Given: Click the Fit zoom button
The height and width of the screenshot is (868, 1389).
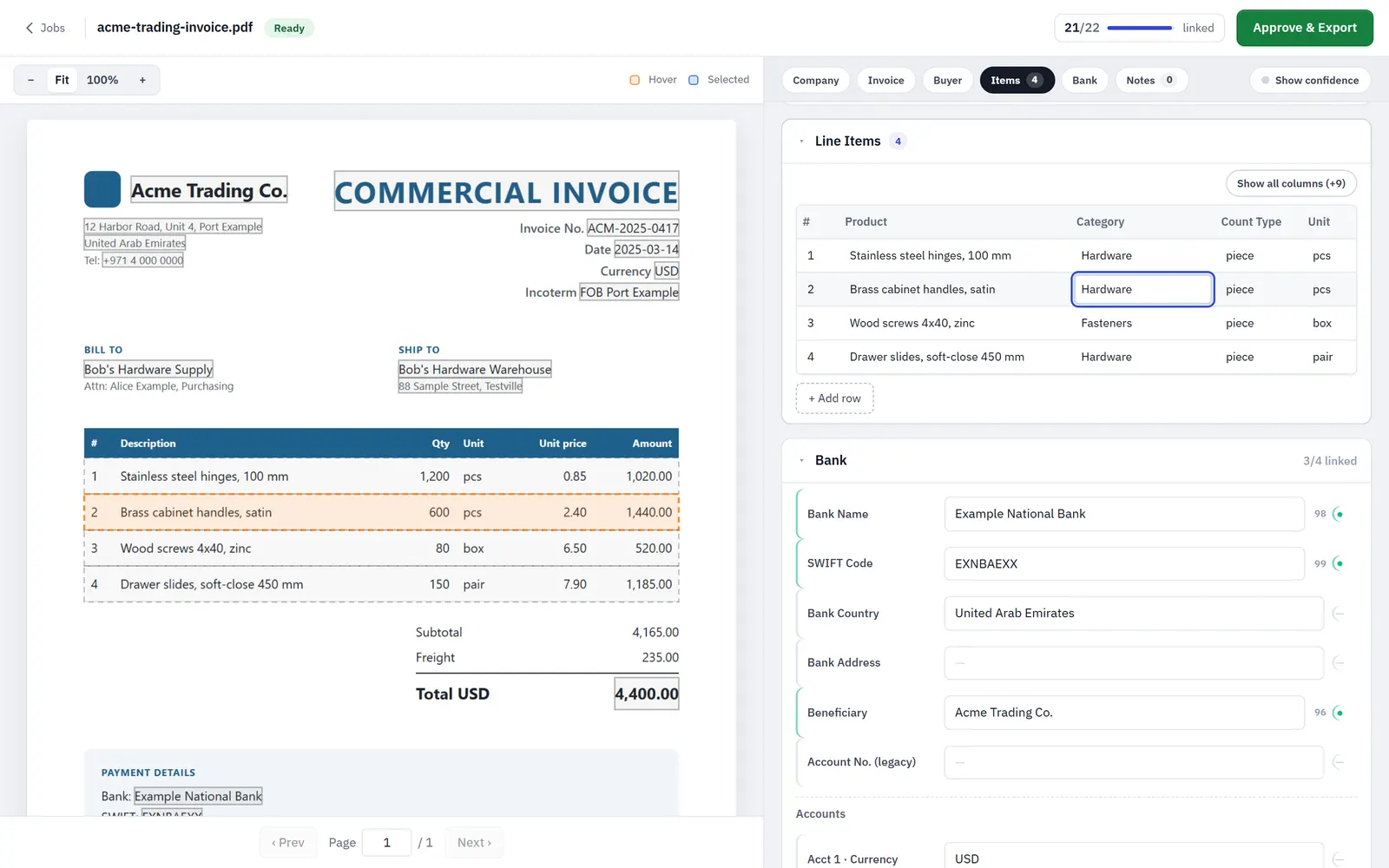Looking at the screenshot, I should 62,80.
